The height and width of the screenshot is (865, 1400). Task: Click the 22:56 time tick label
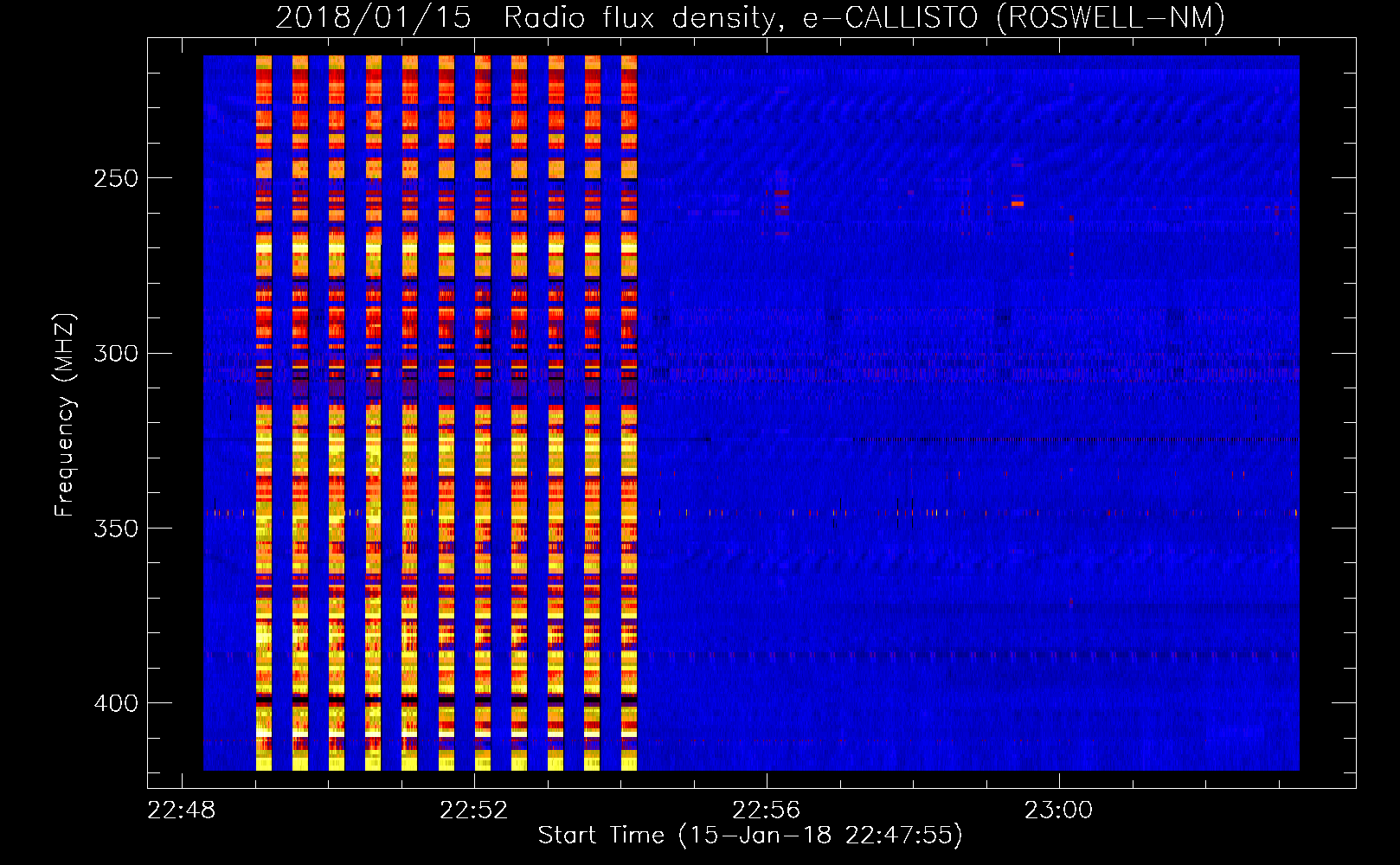(767, 811)
